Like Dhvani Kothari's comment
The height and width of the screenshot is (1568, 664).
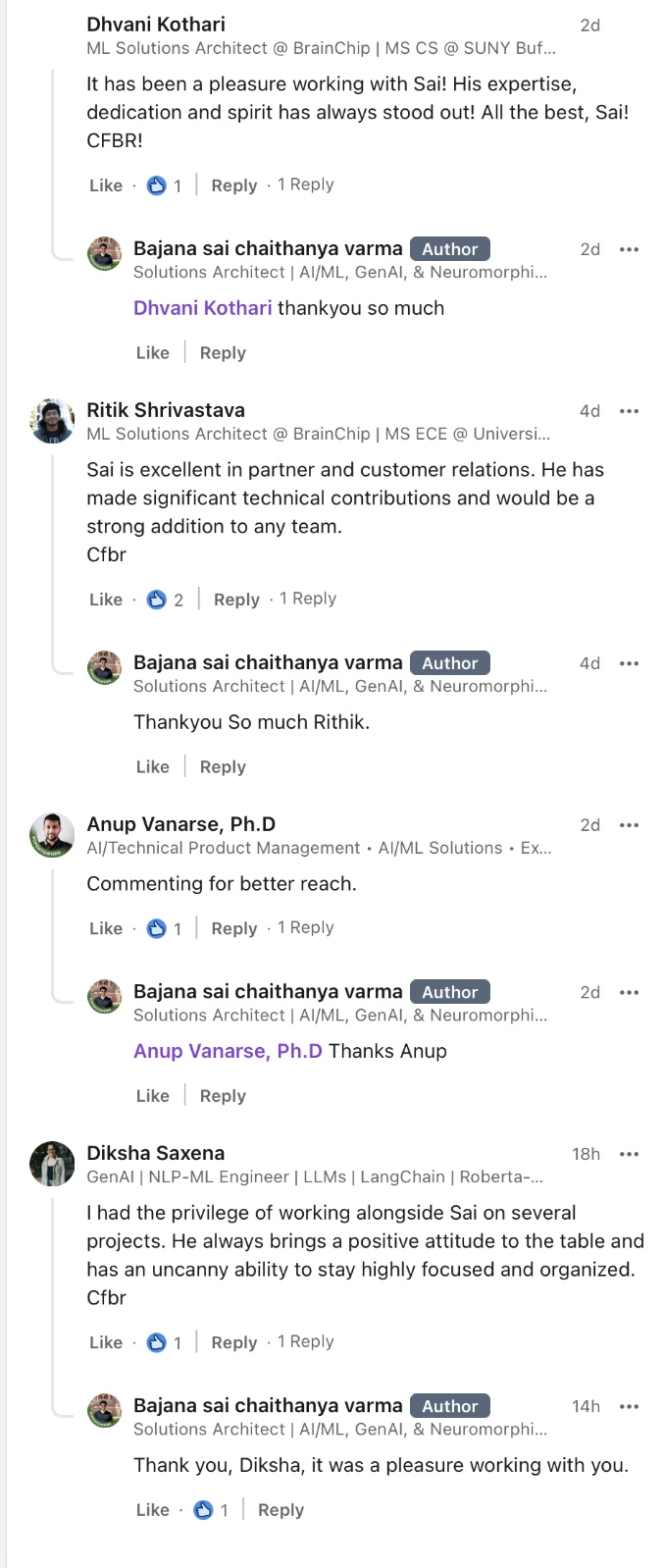click(106, 185)
